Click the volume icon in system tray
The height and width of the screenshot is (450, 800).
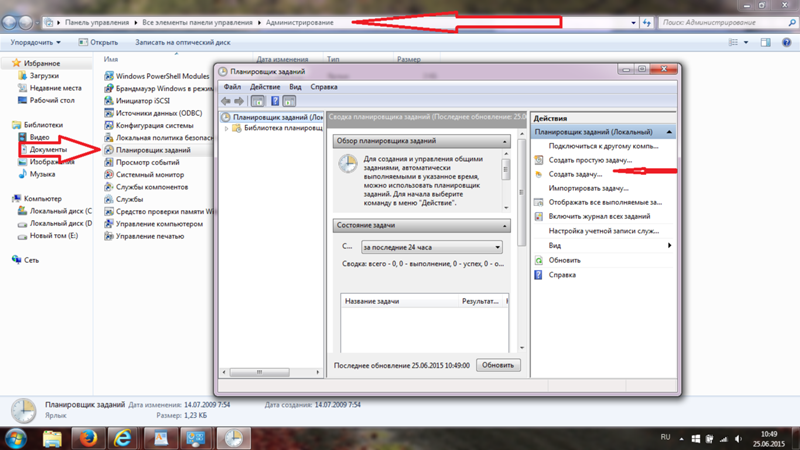pyautogui.click(x=738, y=439)
